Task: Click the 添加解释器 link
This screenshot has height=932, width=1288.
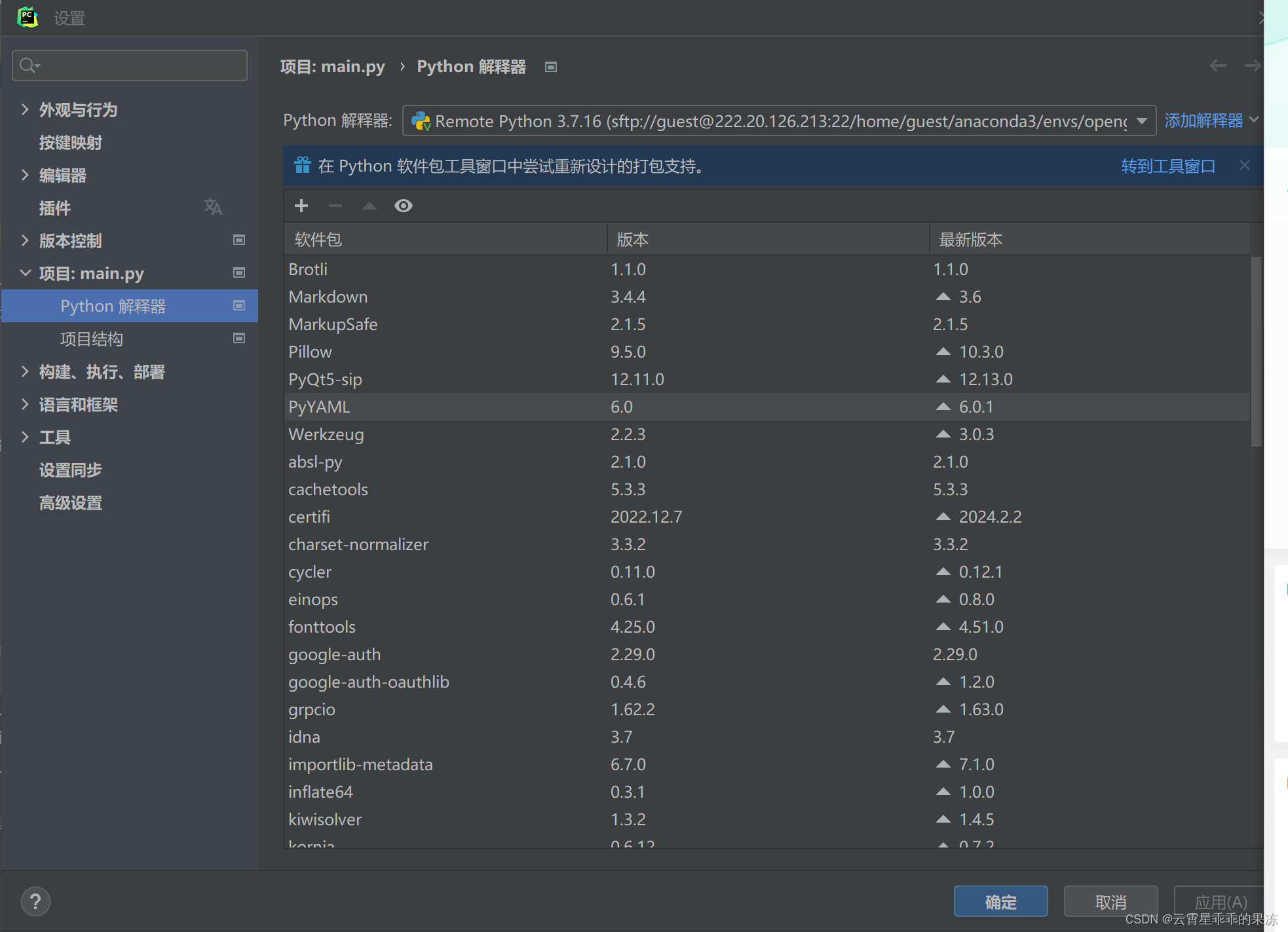Action: pyautogui.click(x=1203, y=121)
